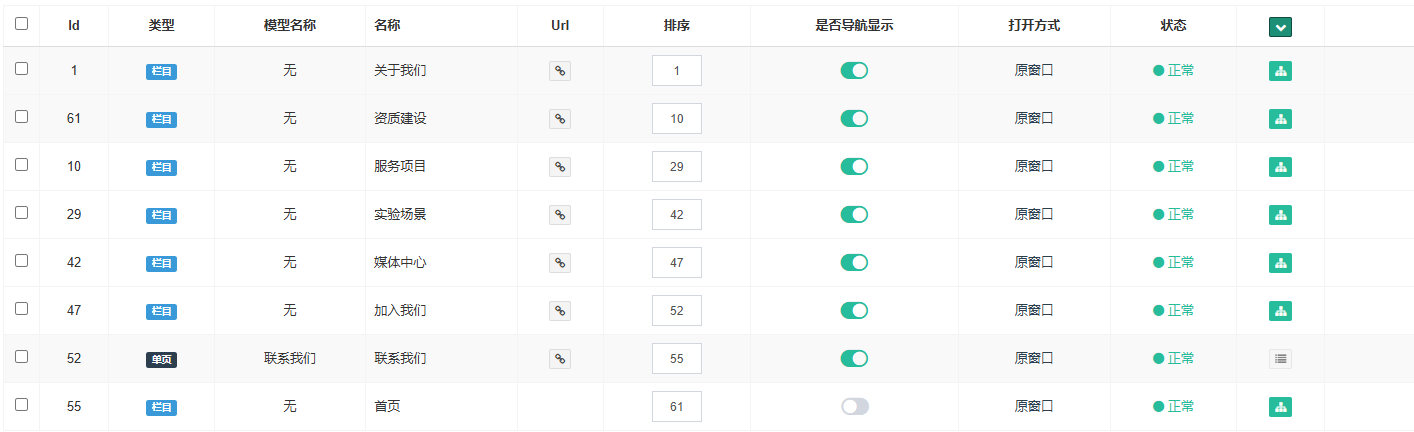Disable navigation display for 关于我们

[x=854, y=71]
